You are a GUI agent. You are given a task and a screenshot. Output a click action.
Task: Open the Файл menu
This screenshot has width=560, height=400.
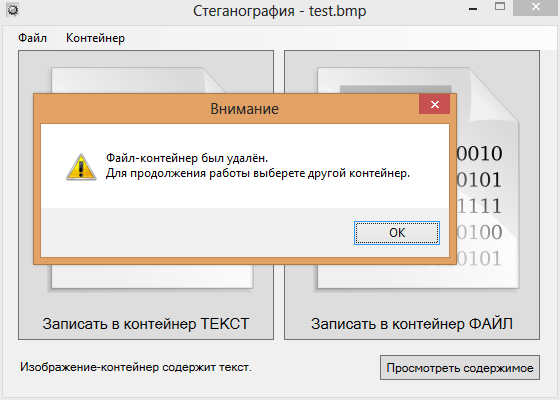pyautogui.click(x=32, y=38)
